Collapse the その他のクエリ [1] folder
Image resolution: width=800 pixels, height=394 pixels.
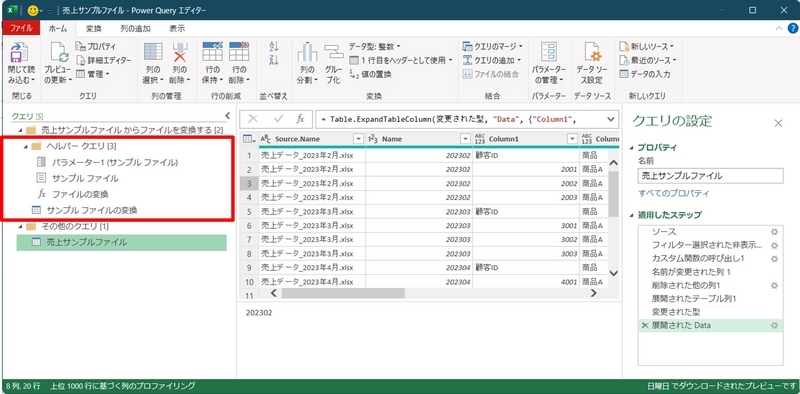(x=21, y=226)
